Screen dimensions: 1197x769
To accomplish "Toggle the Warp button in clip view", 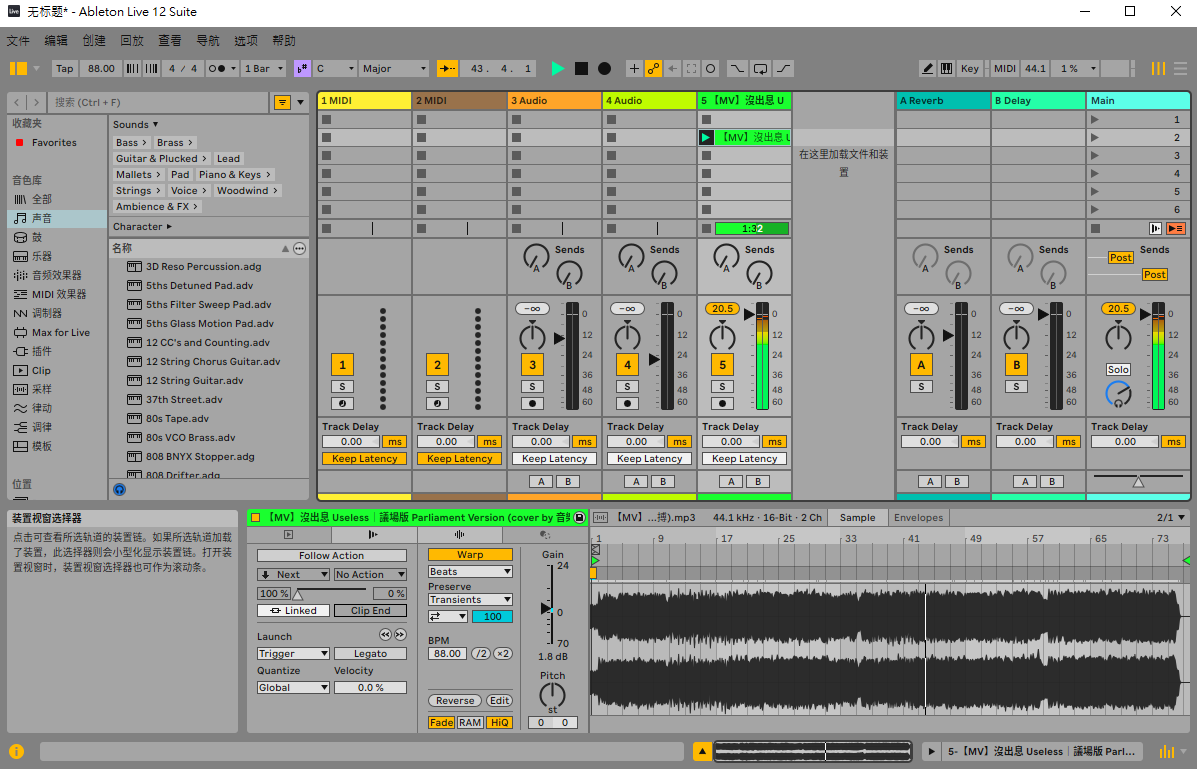I will coord(470,555).
